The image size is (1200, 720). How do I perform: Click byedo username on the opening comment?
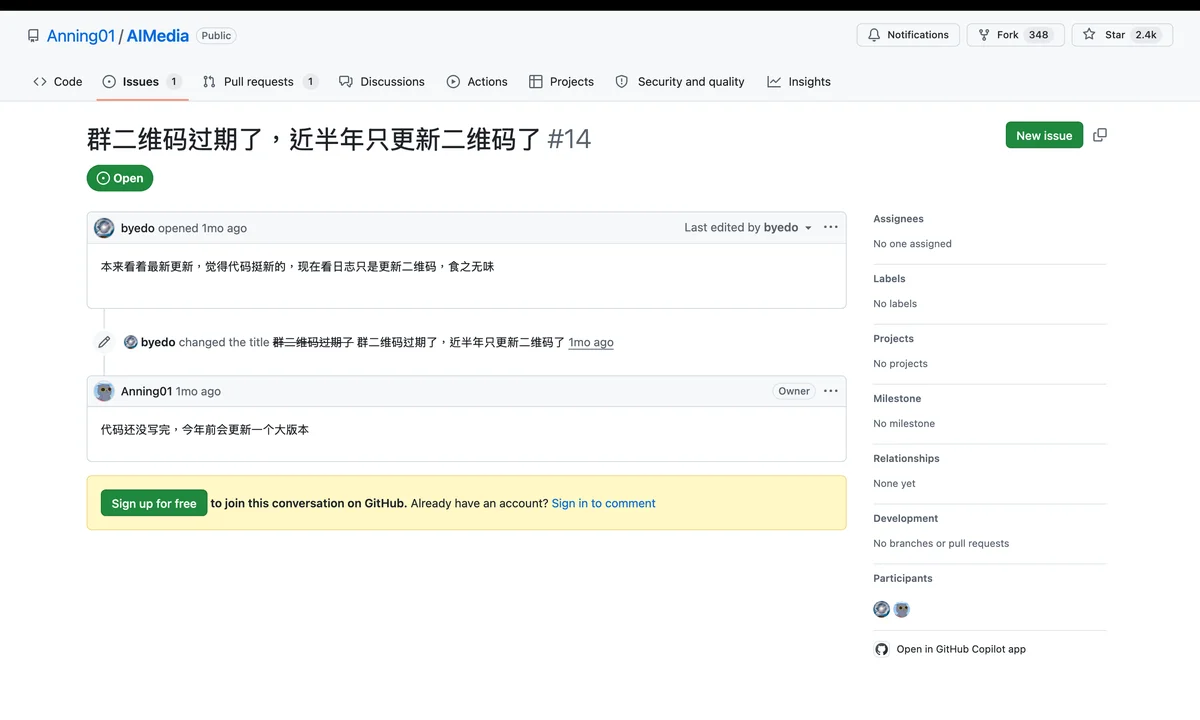click(138, 228)
